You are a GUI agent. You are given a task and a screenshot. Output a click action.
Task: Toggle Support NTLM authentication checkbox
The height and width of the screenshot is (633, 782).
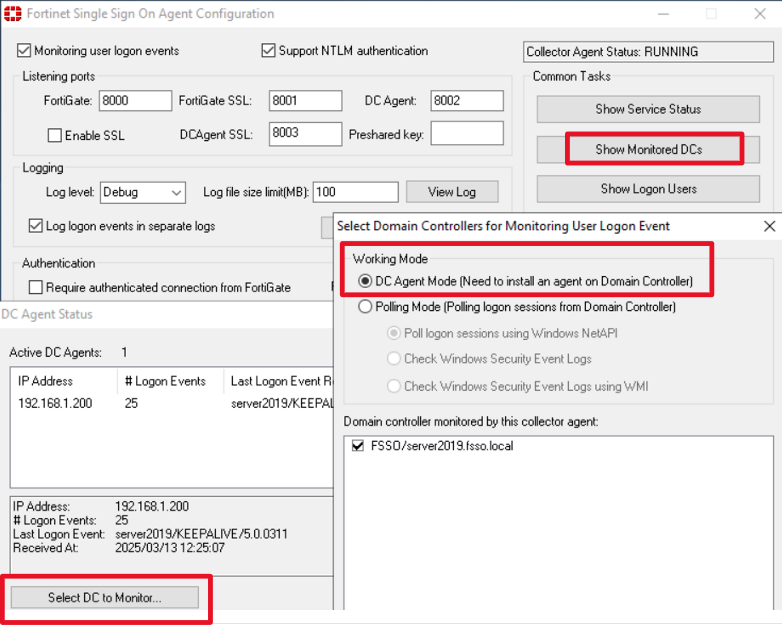click(x=268, y=50)
